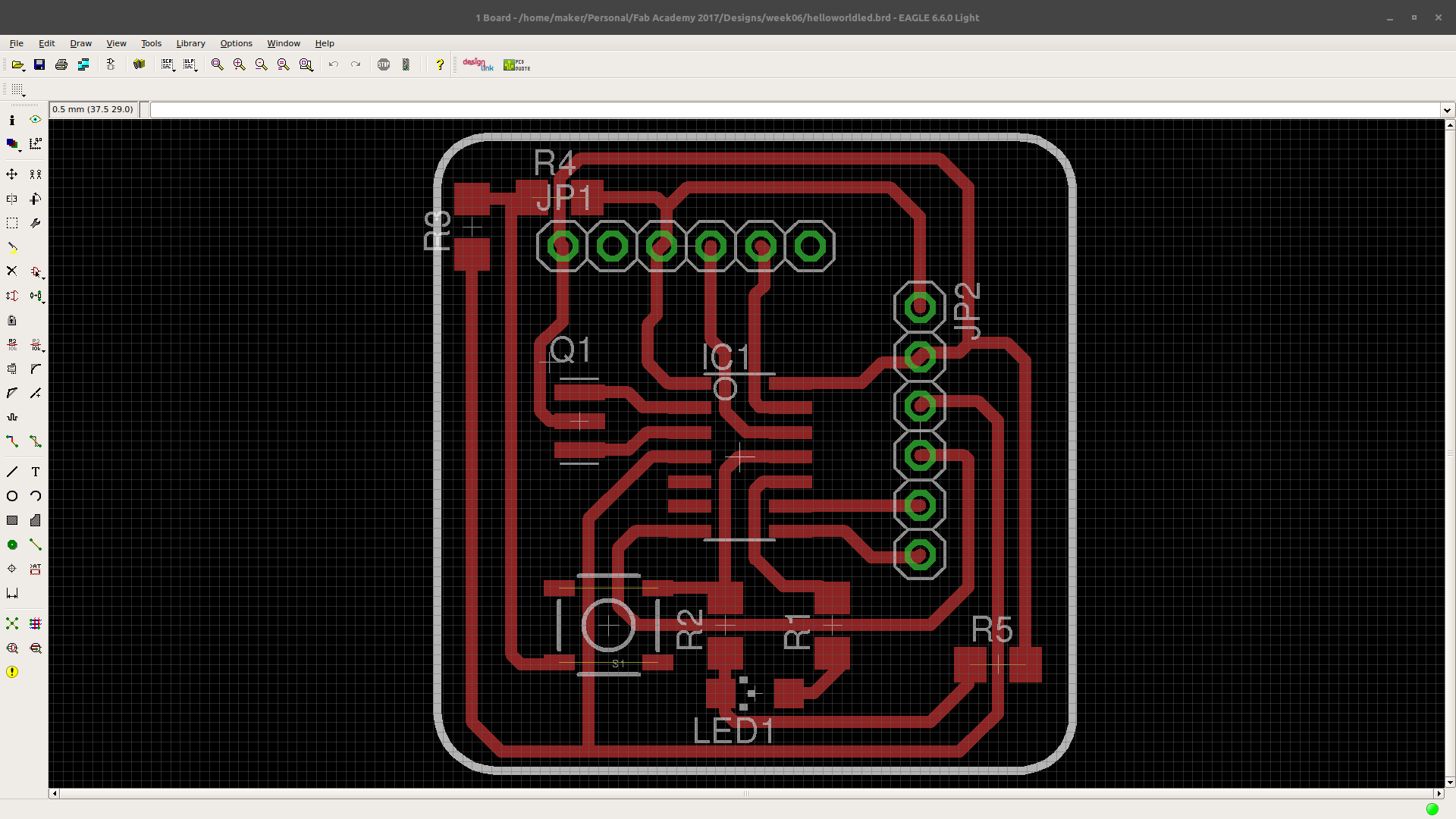Viewport: 1456px width, 819px height.
Task: Switch to schematic with the board/schematic icon
Action: coord(111,65)
